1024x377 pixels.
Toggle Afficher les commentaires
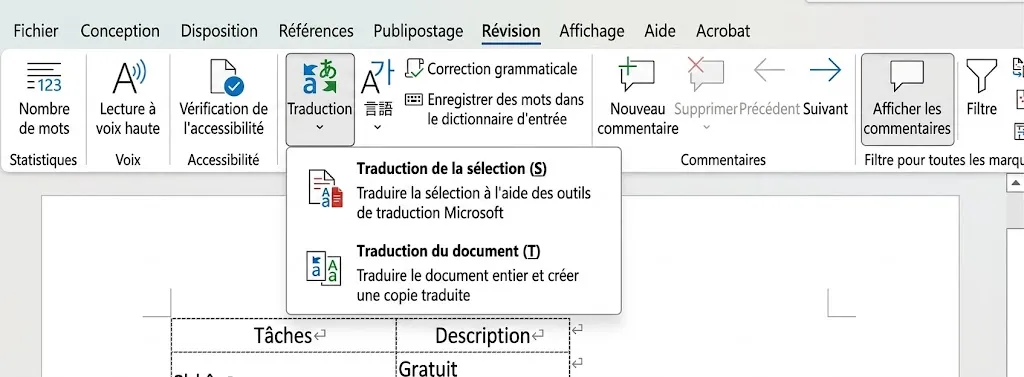[x=907, y=99]
